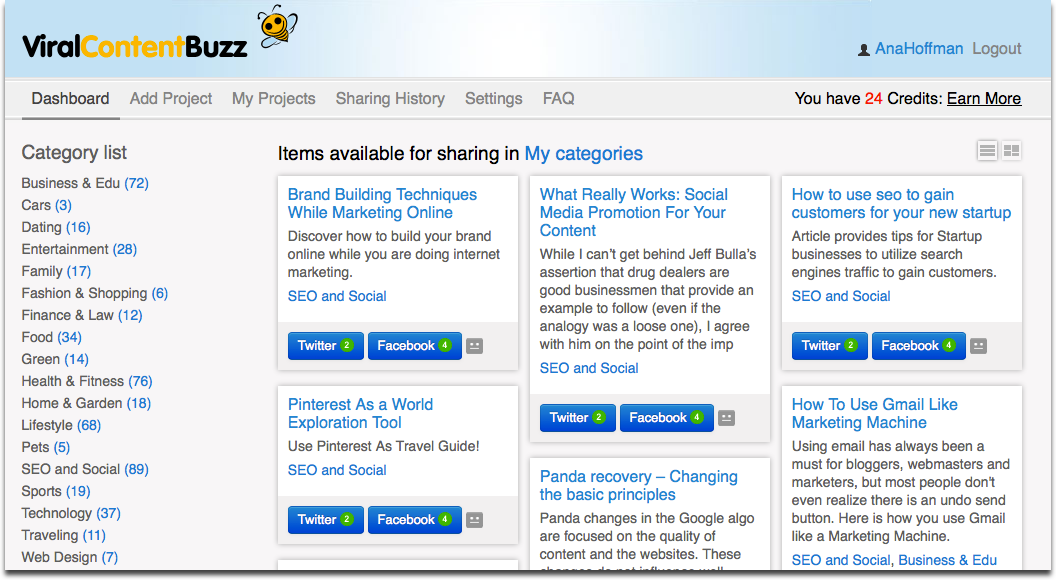The width and height of the screenshot is (1056, 580).
Task: Click the user profile icon beside AnaHoffman
Action: pyautogui.click(x=864, y=50)
